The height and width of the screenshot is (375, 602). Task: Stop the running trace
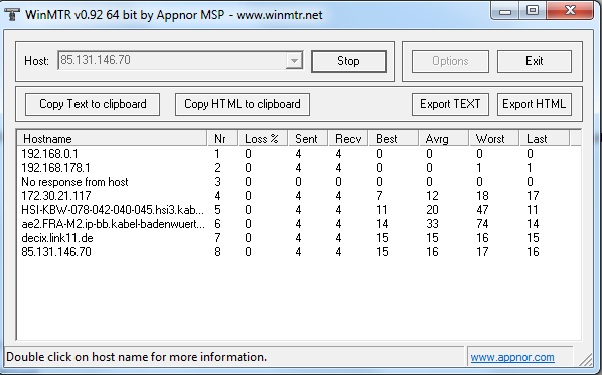pos(349,61)
